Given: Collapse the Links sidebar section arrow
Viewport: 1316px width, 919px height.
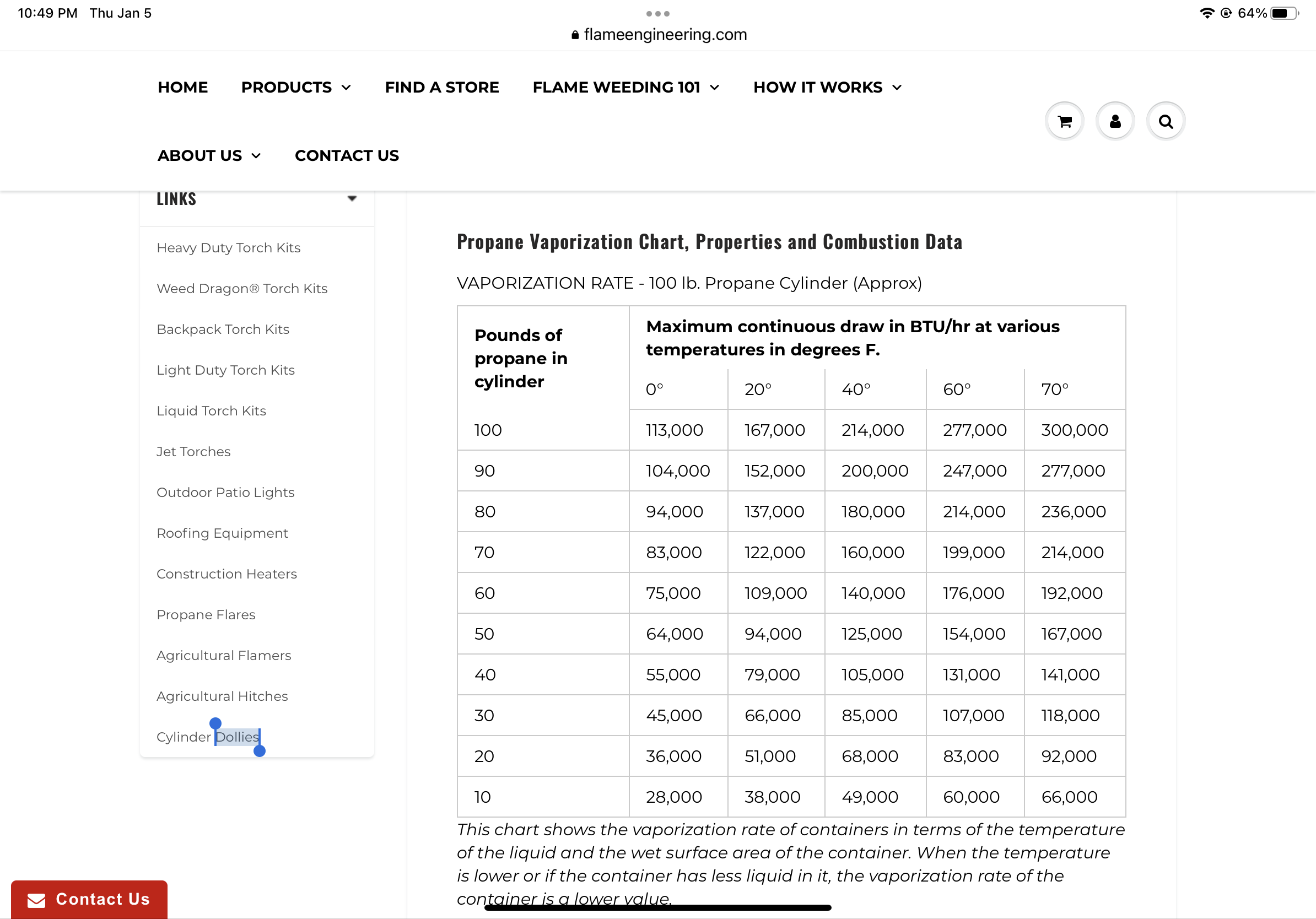Looking at the screenshot, I should 352,198.
